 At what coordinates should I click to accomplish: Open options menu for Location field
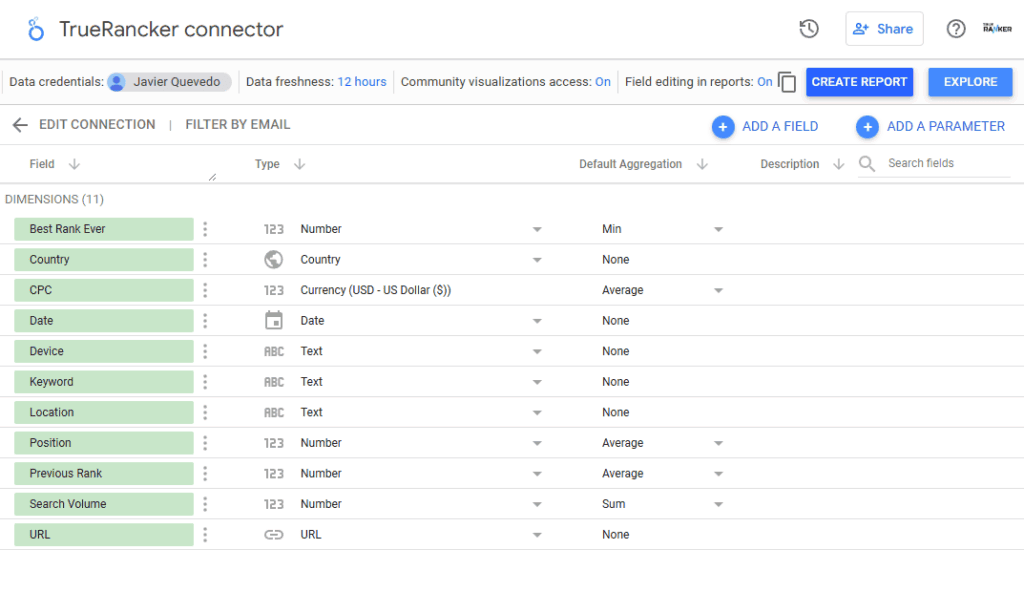click(205, 413)
